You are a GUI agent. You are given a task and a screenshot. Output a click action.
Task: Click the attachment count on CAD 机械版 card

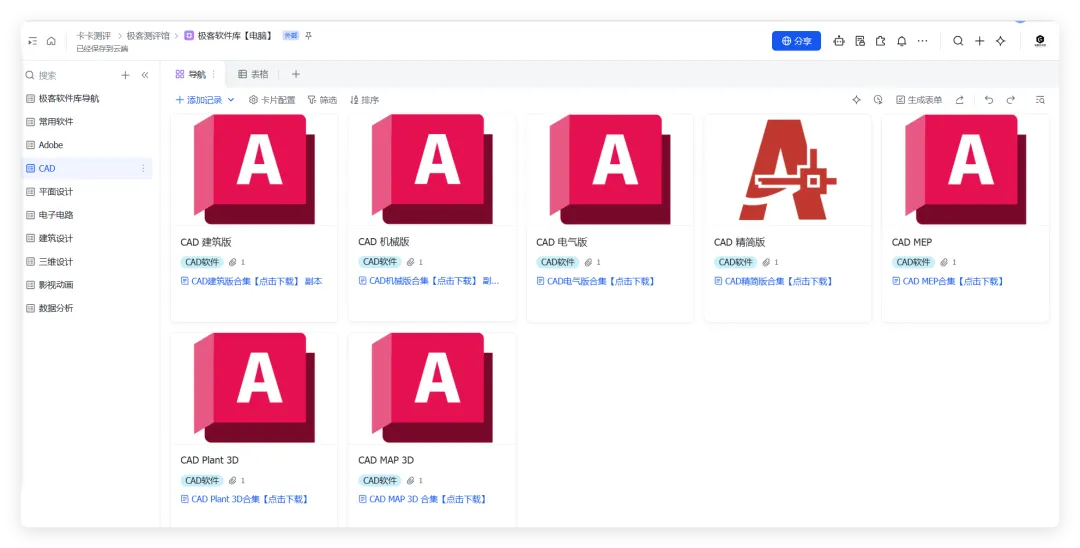[415, 262]
